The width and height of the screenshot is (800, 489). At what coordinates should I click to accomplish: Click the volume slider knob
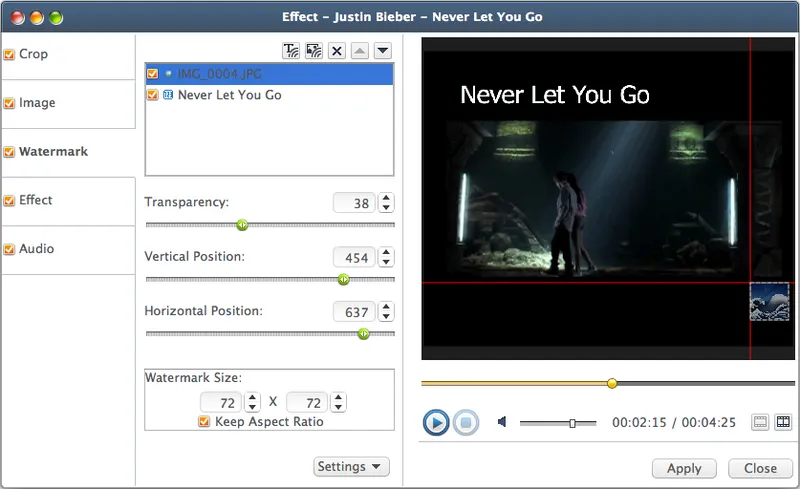click(572, 423)
